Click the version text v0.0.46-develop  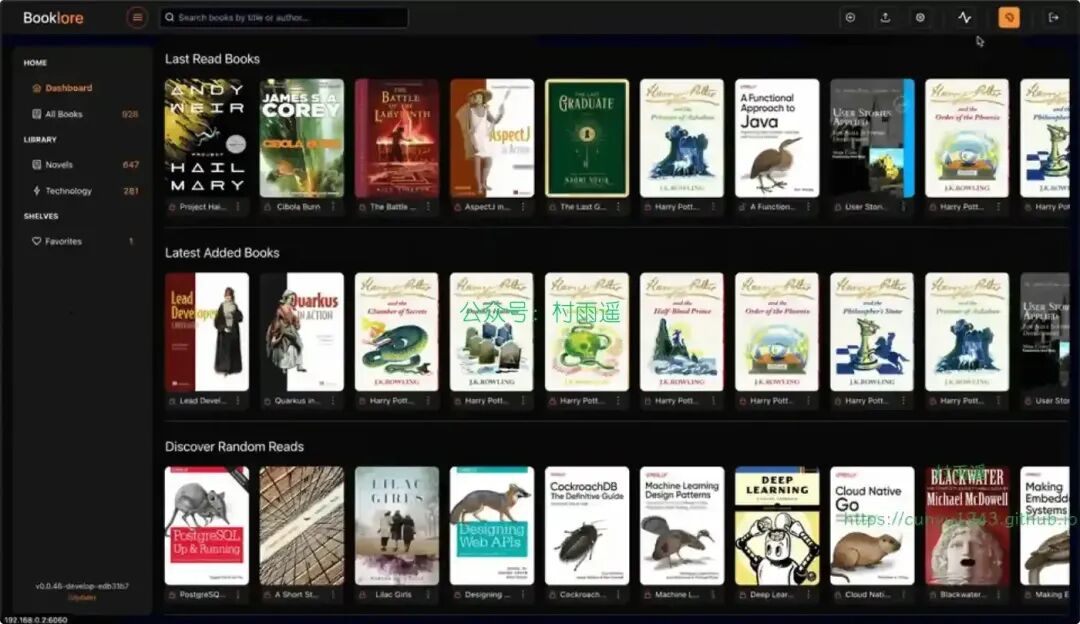(82, 586)
